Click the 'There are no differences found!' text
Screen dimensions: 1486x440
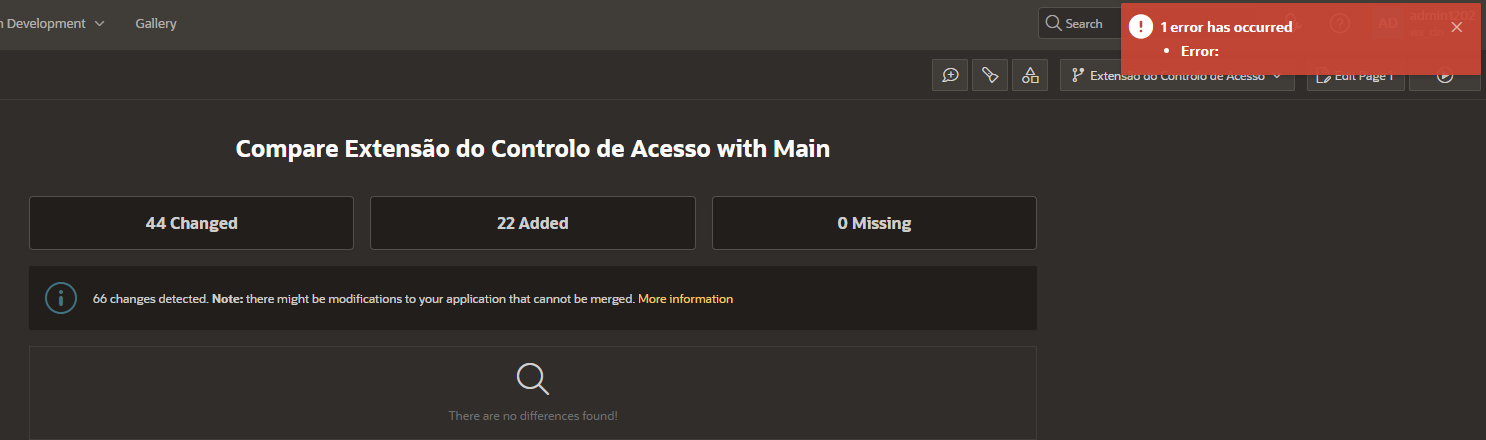pyautogui.click(x=532, y=415)
